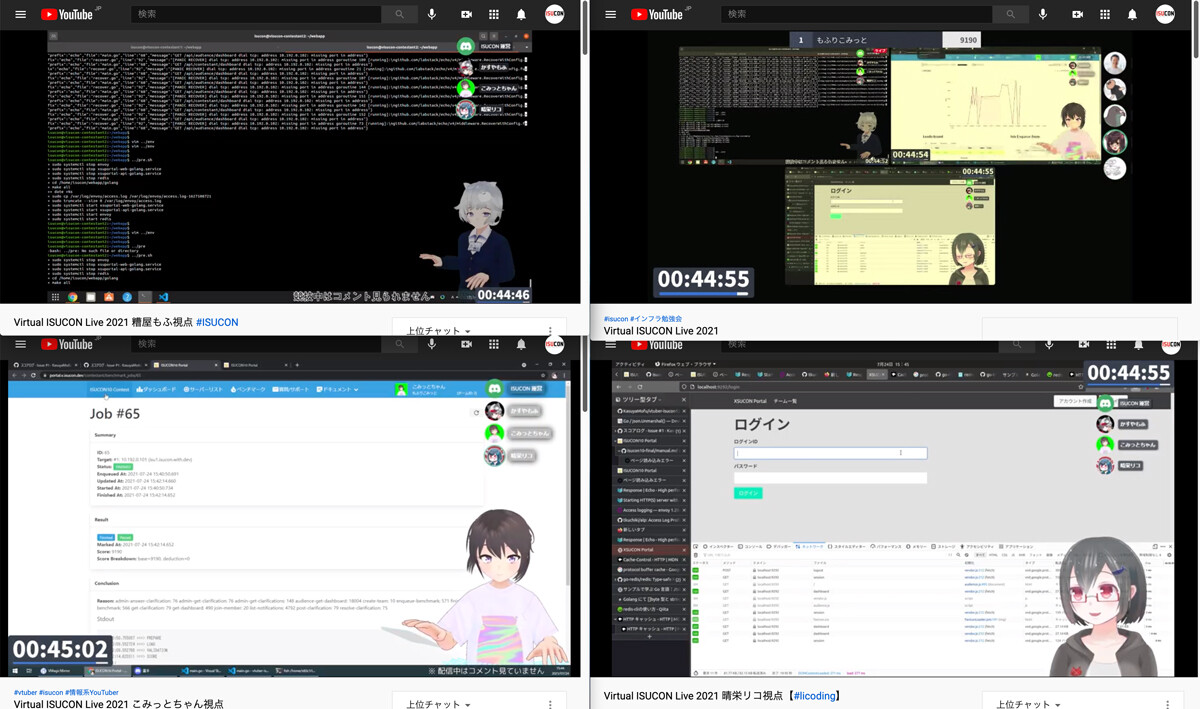Focus search field in 糖屋もふ視点 window
This screenshot has width=1200, height=709.
coord(257,14)
